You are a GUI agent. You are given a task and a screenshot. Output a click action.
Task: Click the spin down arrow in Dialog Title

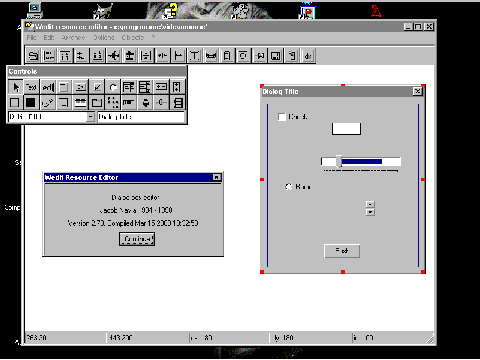(370, 212)
